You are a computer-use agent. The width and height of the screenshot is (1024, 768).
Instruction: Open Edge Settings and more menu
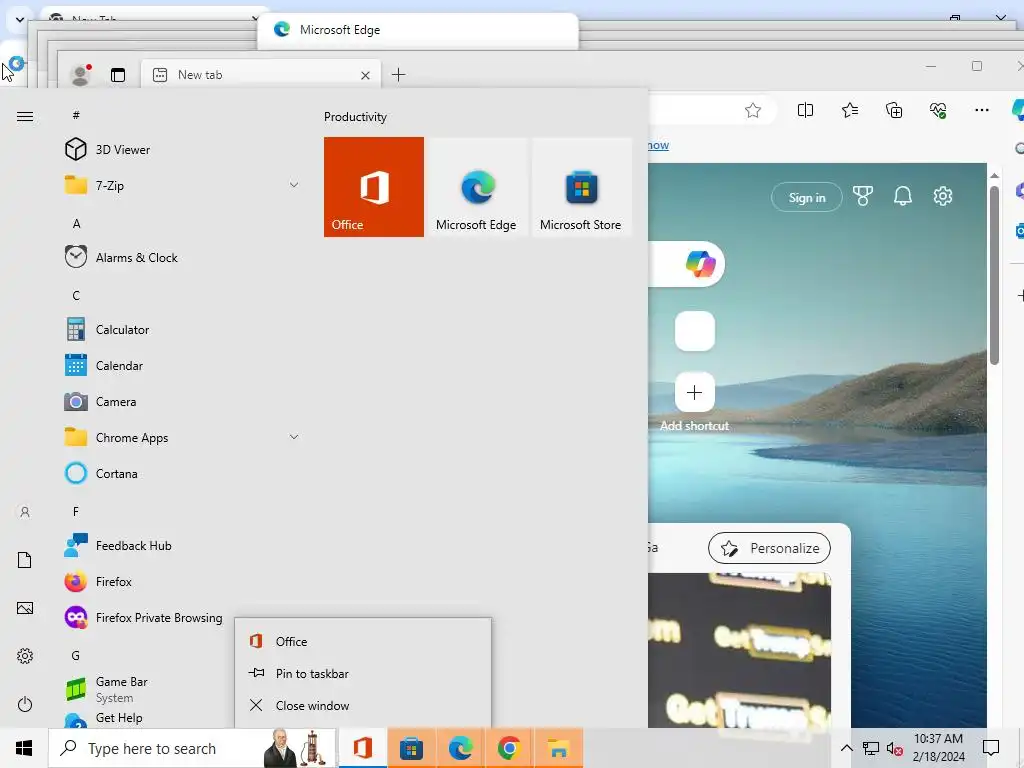(982, 110)
